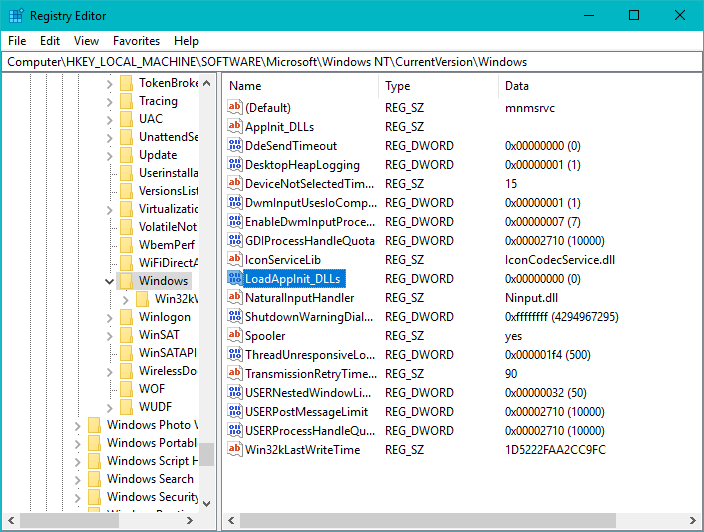Screen dimensions: 704x532
Task: Click the string icon beside IconServiceLib
Action: (234, 259)
